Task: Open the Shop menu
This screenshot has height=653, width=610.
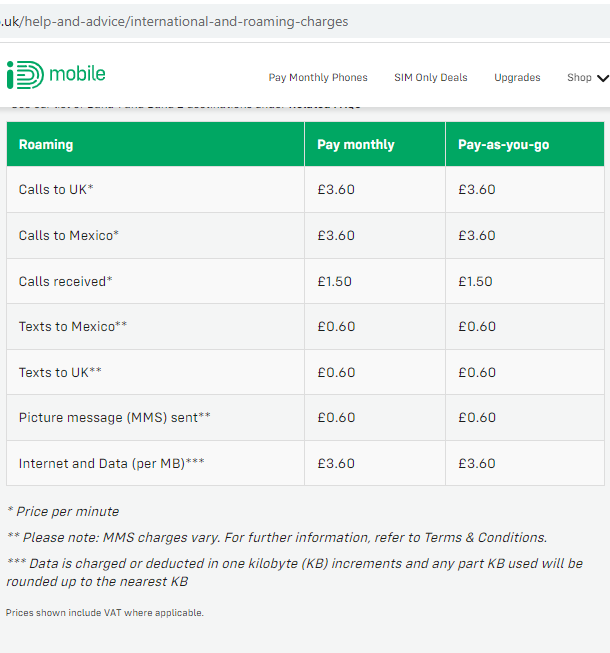Action: pyautogui.click(x=579, y=77)
